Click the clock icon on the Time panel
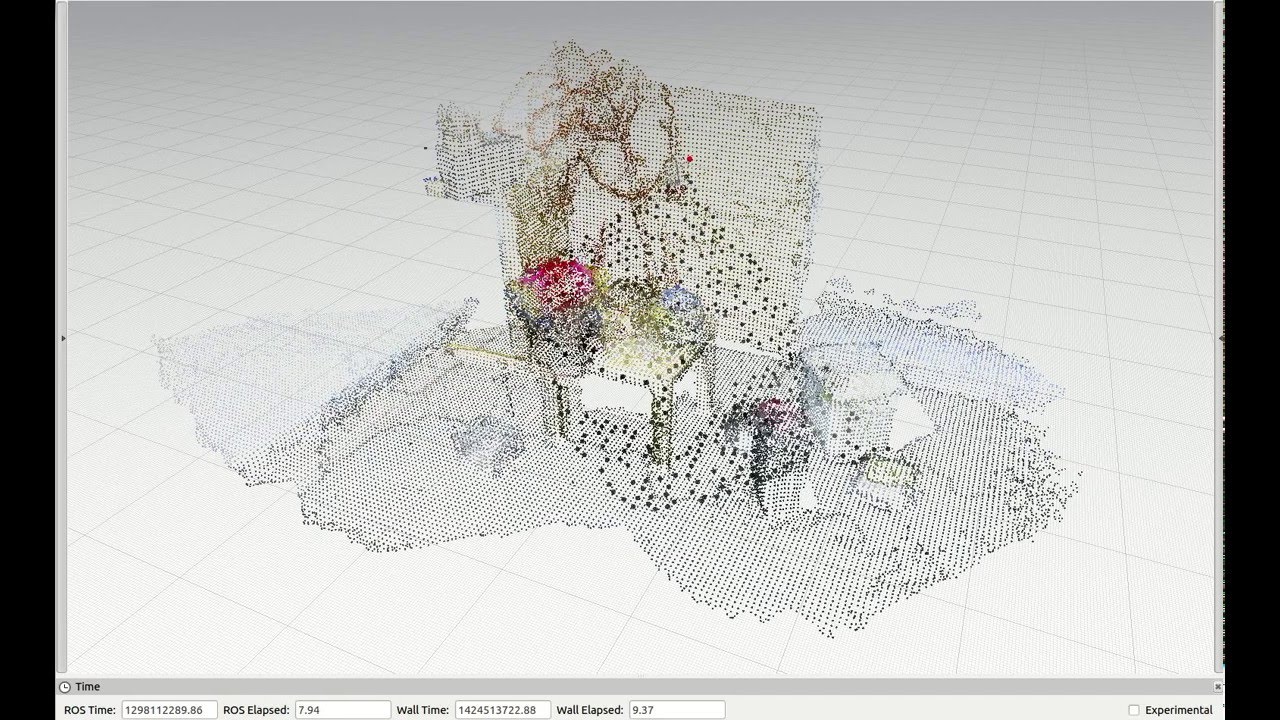 [x=63, y=687]
